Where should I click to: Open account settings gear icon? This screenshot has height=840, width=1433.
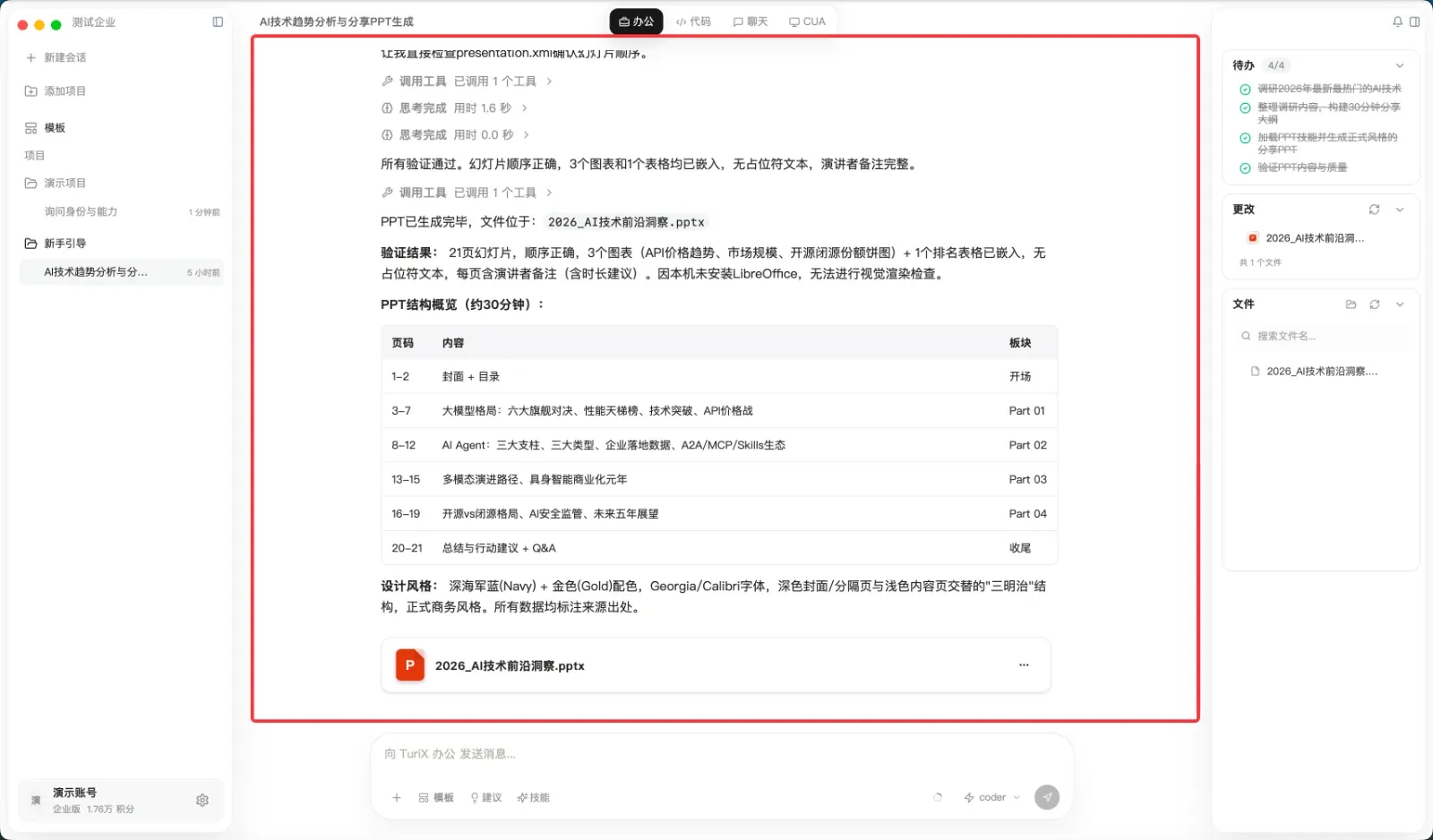click(x=202, y=801)
